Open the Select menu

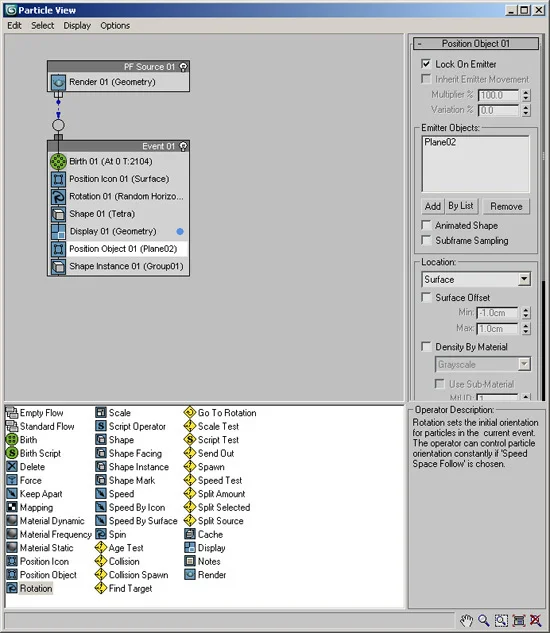tap(42, 26)
